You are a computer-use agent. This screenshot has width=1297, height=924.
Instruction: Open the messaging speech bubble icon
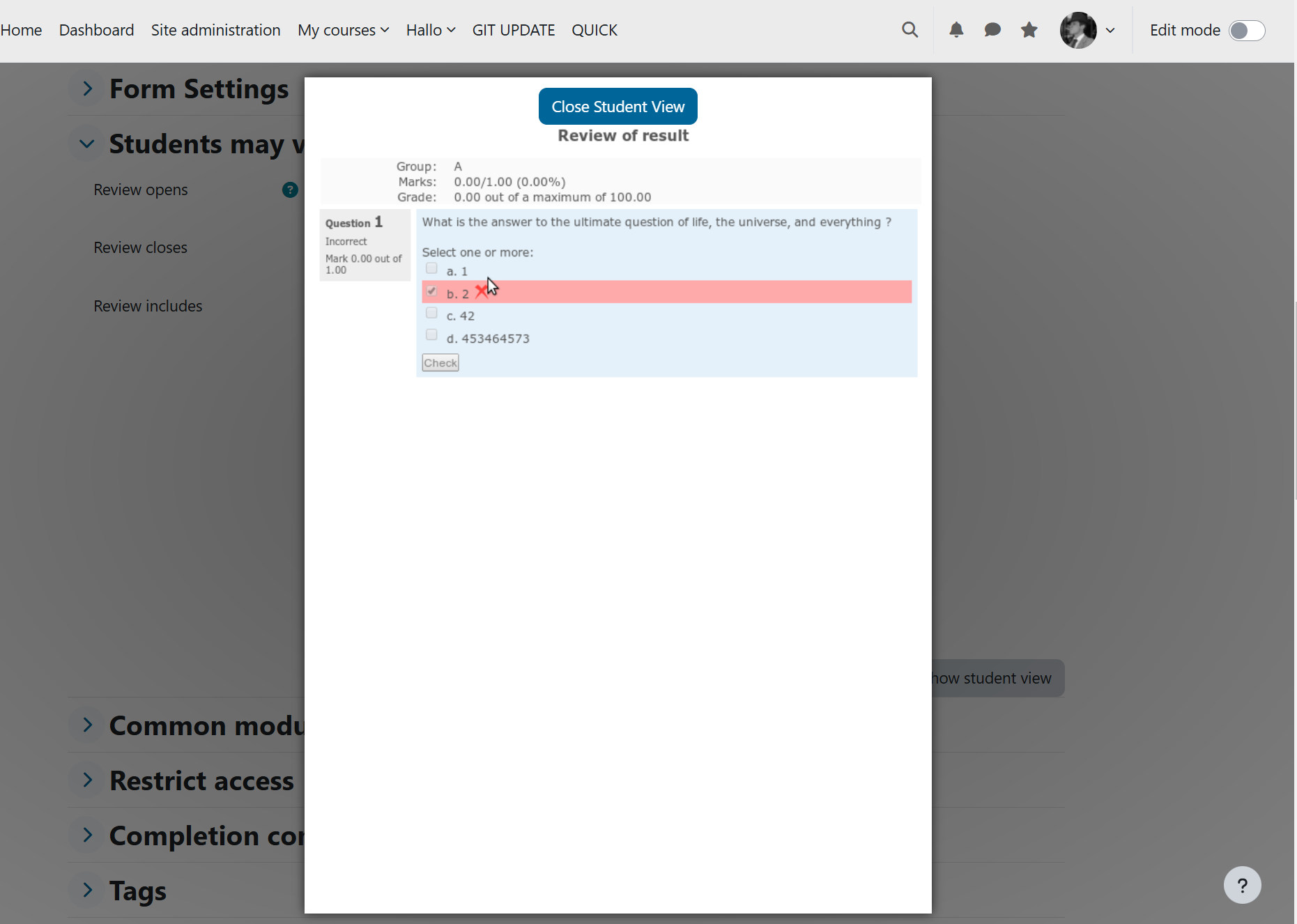(x=992, y=30)
